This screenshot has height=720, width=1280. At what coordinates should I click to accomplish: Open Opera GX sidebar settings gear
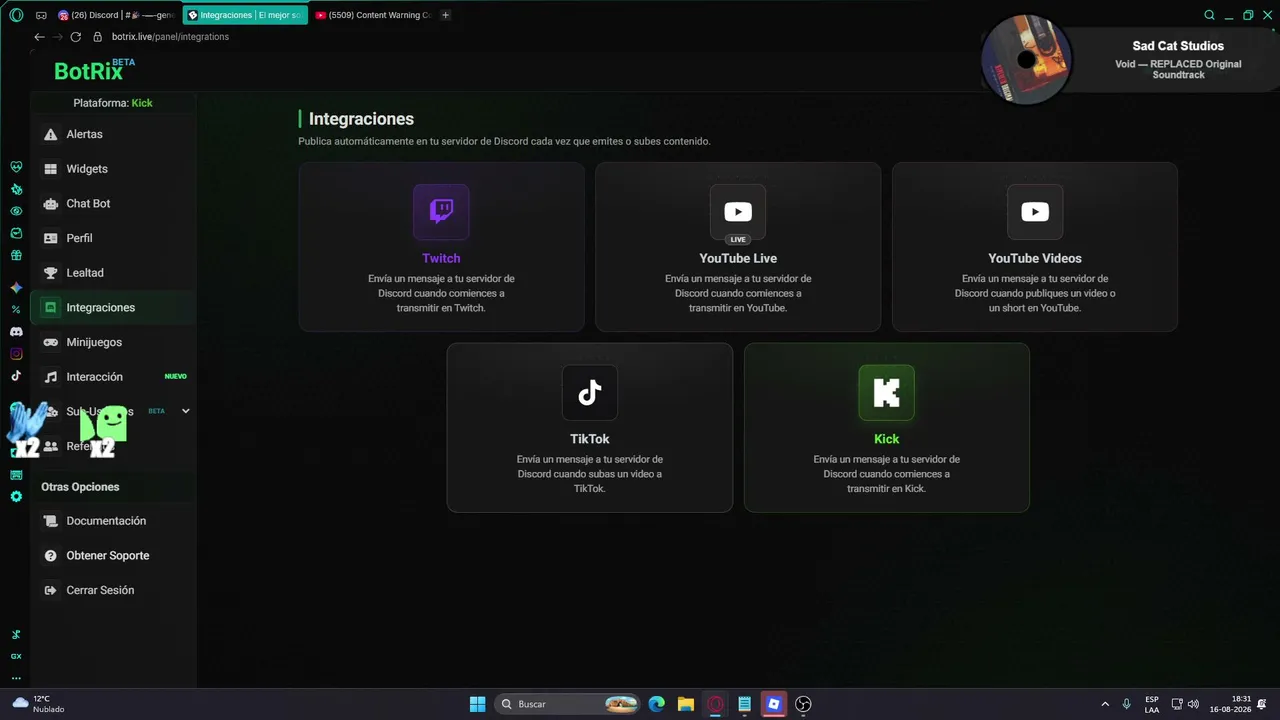coord(16,496)
